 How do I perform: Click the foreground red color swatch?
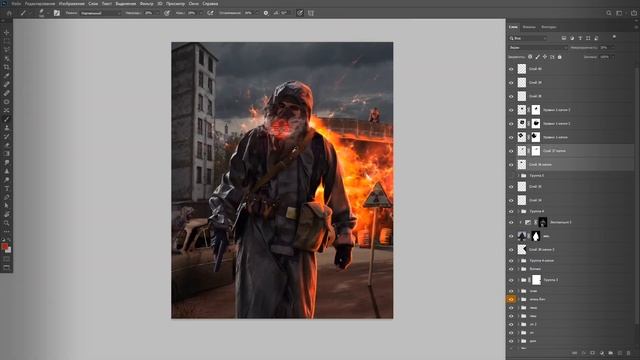point(4,246)
